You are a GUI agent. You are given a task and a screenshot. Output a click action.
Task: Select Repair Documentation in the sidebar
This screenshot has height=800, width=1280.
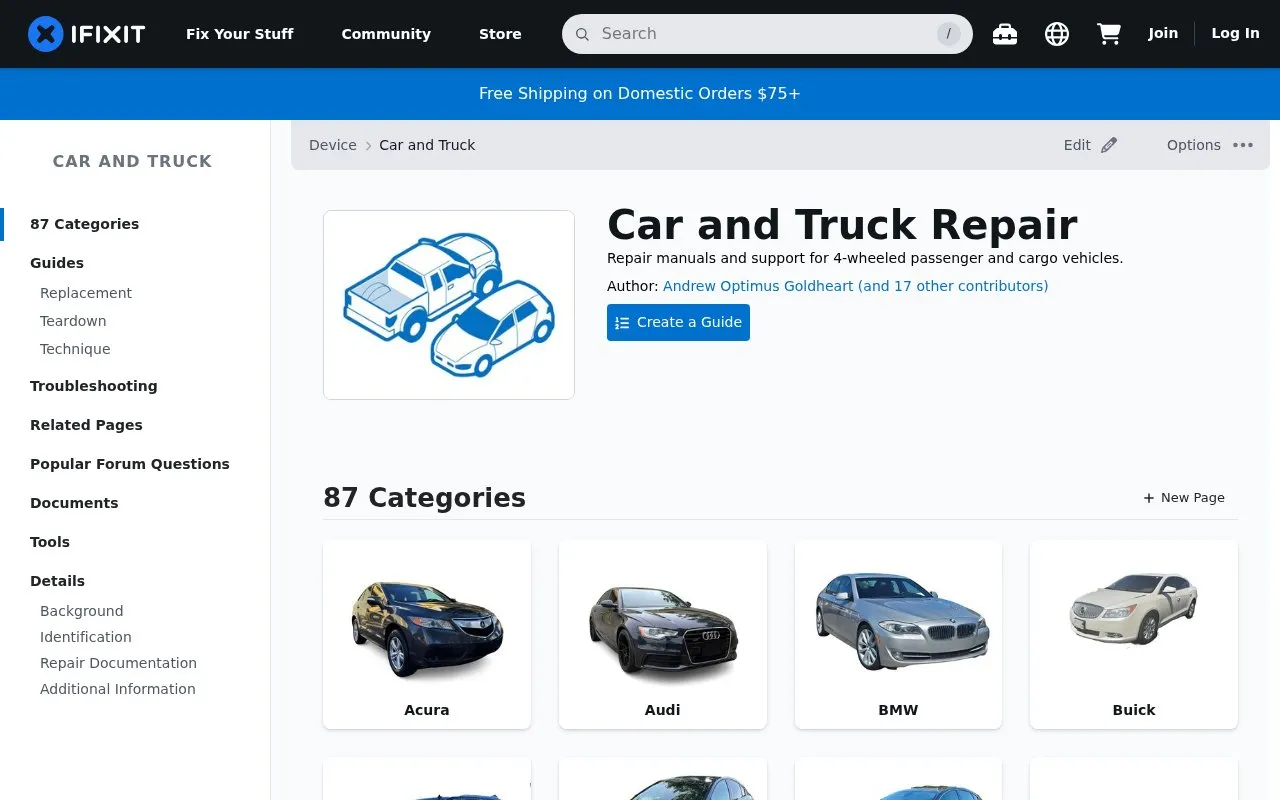coord(118,663)
